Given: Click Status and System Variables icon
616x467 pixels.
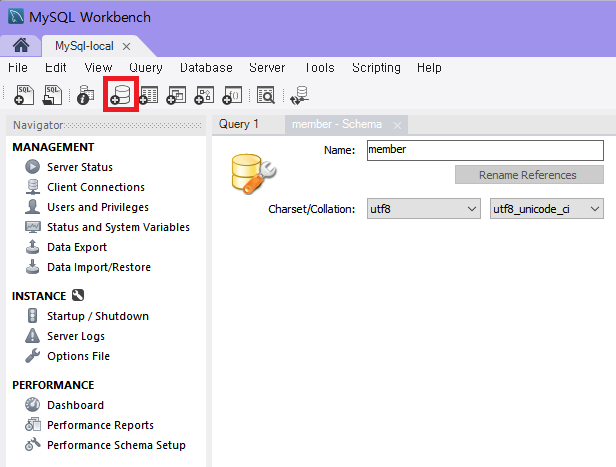Looking at the screenshot, I should tap(33, 227).
